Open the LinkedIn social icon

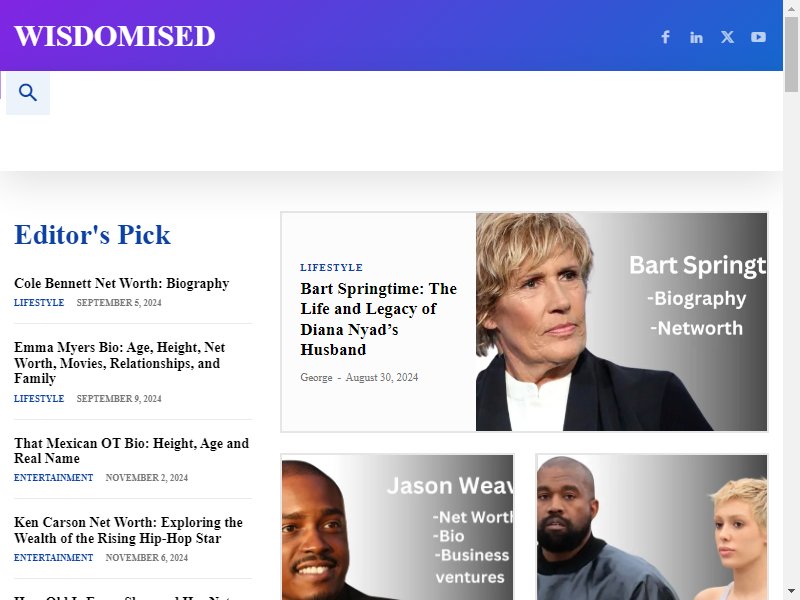(x=696, y=37)
